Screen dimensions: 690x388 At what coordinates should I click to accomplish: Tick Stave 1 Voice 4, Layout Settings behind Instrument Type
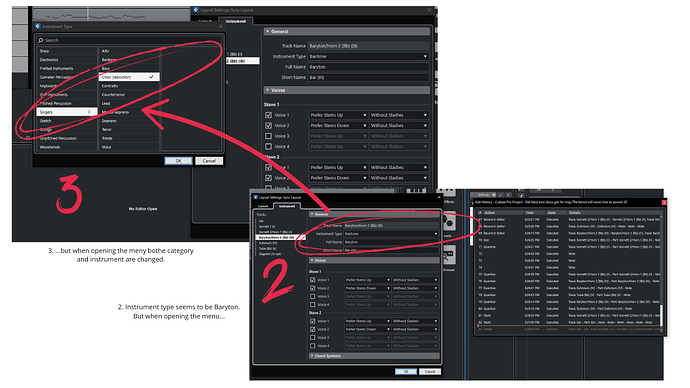(268, 146)
